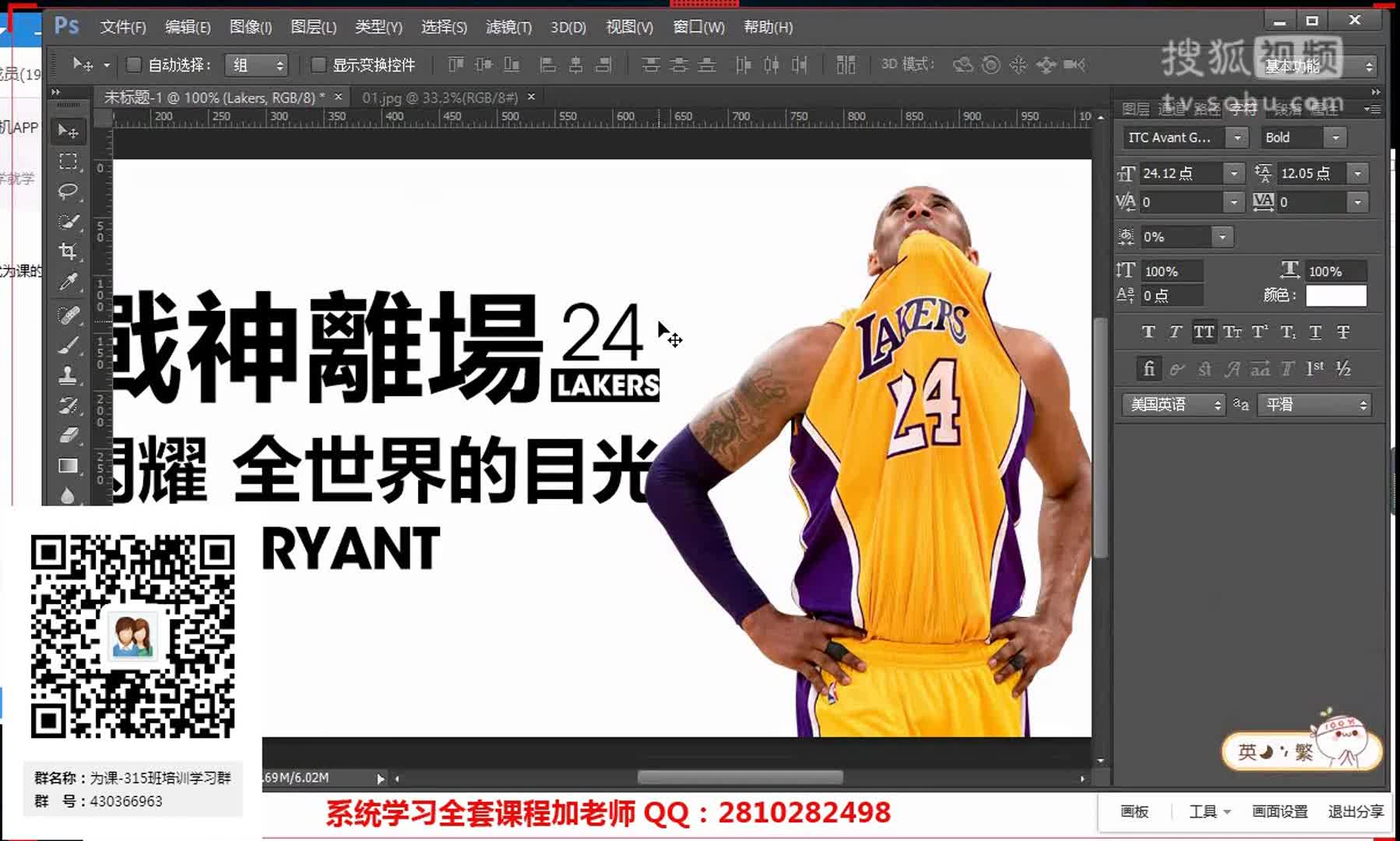This screenshot has height=841, width=1400.
Task: Toggle fractions ½ OpenType button
Action: tap(1343, 368)
